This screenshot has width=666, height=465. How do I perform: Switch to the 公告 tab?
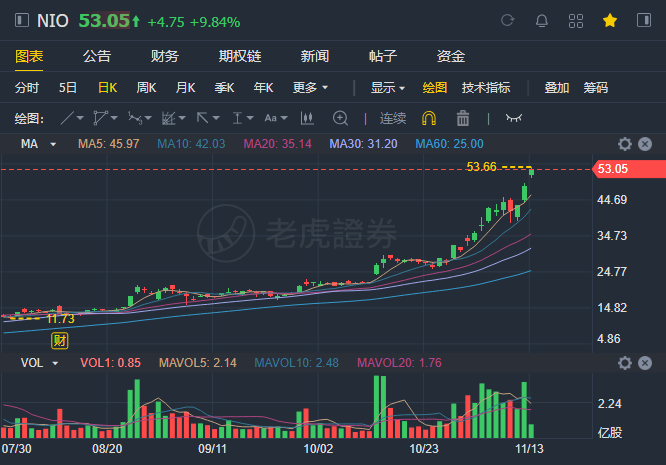(97, 56)
